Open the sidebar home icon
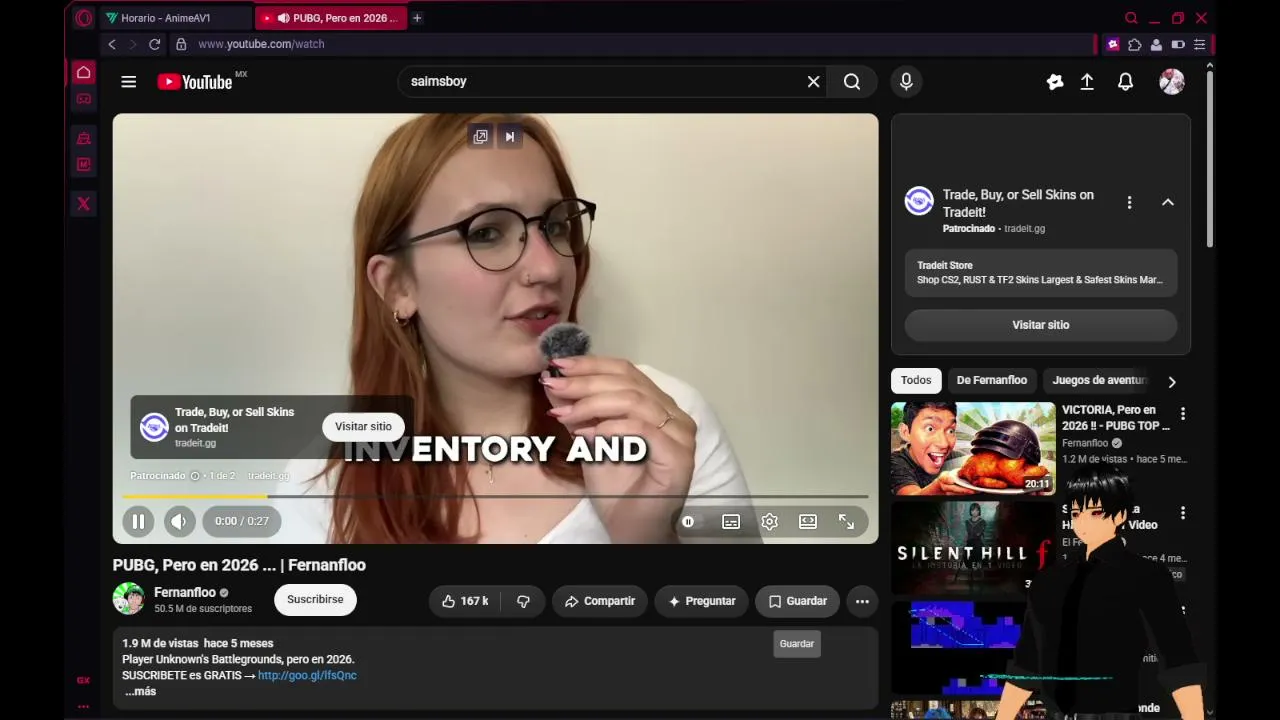 click(84, 72)
